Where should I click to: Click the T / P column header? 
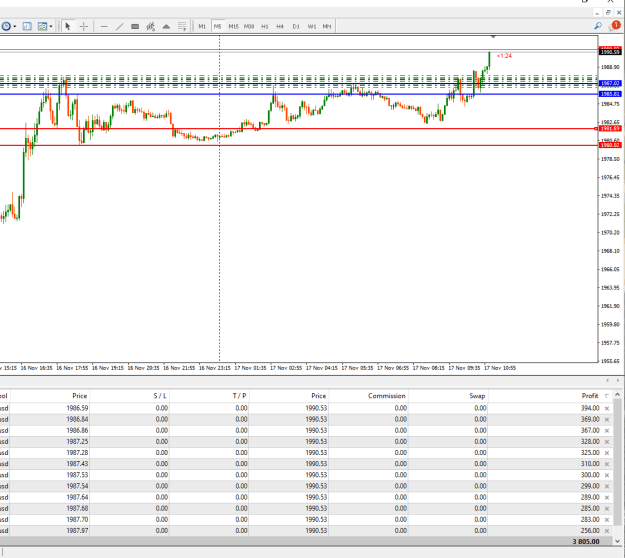click(x=240, y=396)
